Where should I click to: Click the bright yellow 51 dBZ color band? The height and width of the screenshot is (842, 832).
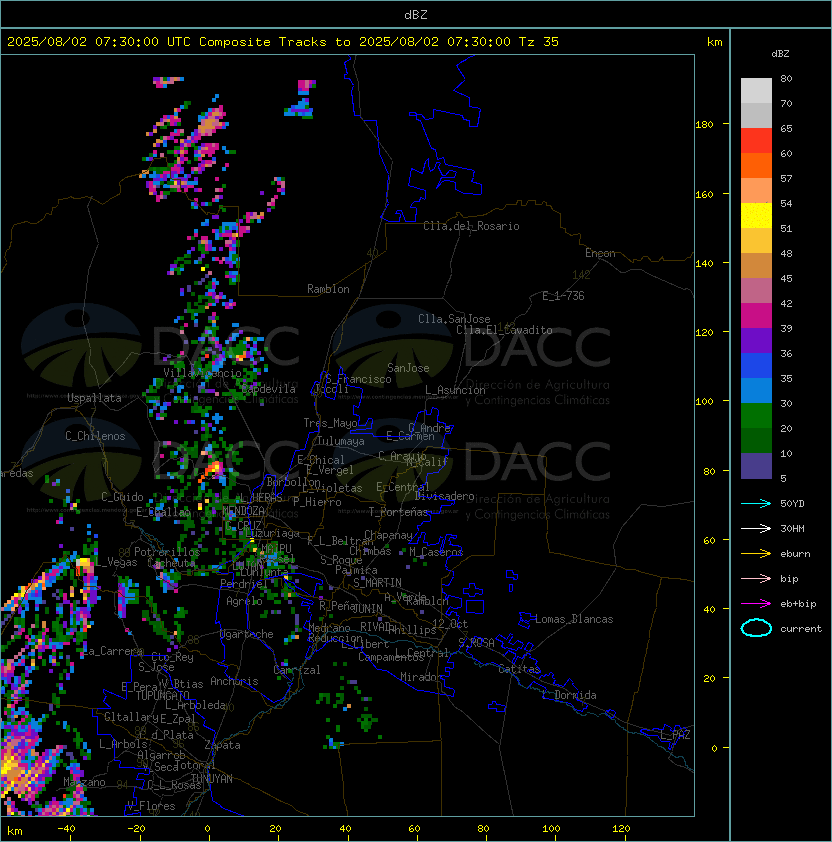pos(756,216)
